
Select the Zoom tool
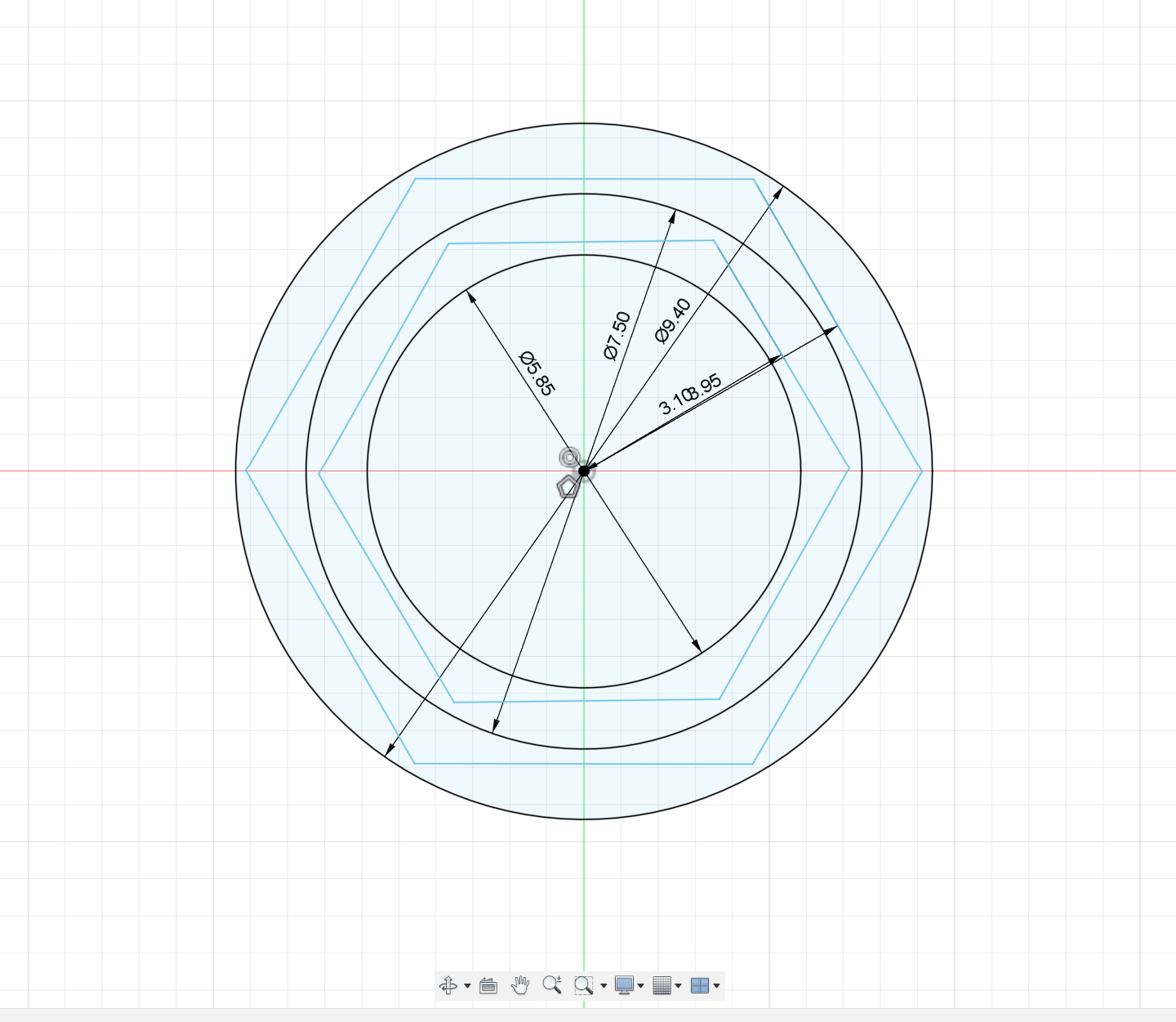pos(553,984)
